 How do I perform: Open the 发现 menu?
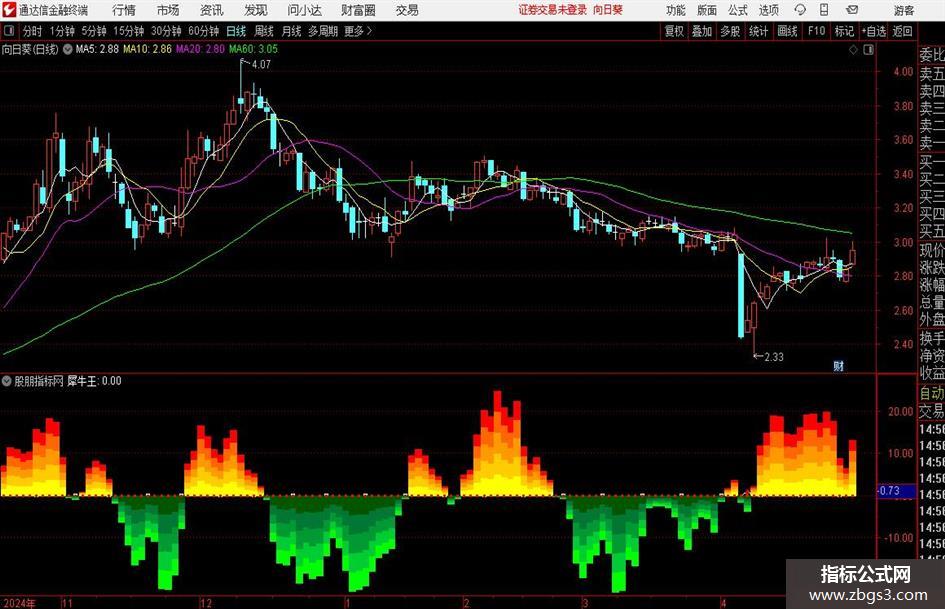[256, 10]
